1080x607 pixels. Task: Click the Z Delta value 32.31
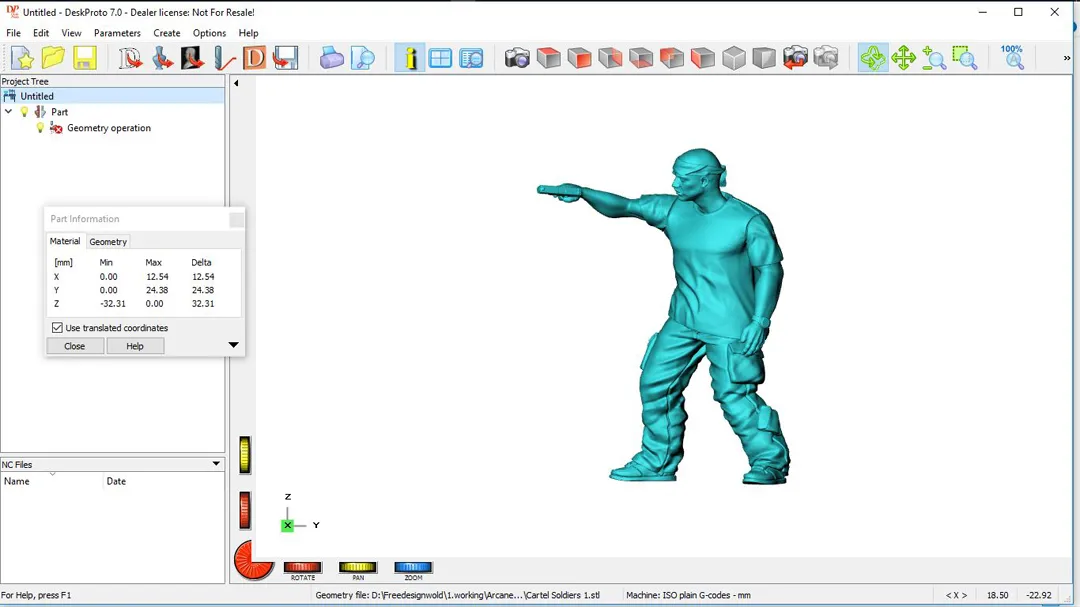point(202,303)
